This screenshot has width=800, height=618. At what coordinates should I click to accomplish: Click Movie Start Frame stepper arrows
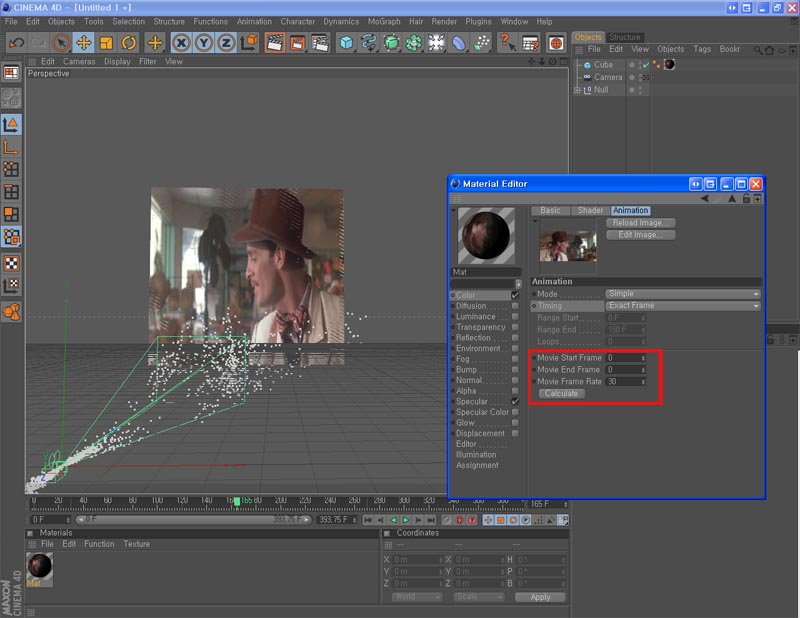(643, 358)
